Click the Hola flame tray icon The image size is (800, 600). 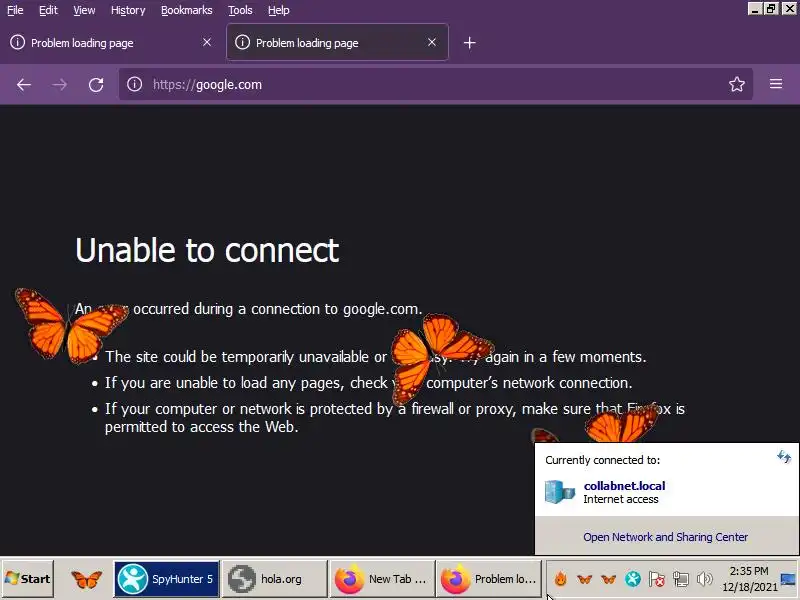[561, 579]
